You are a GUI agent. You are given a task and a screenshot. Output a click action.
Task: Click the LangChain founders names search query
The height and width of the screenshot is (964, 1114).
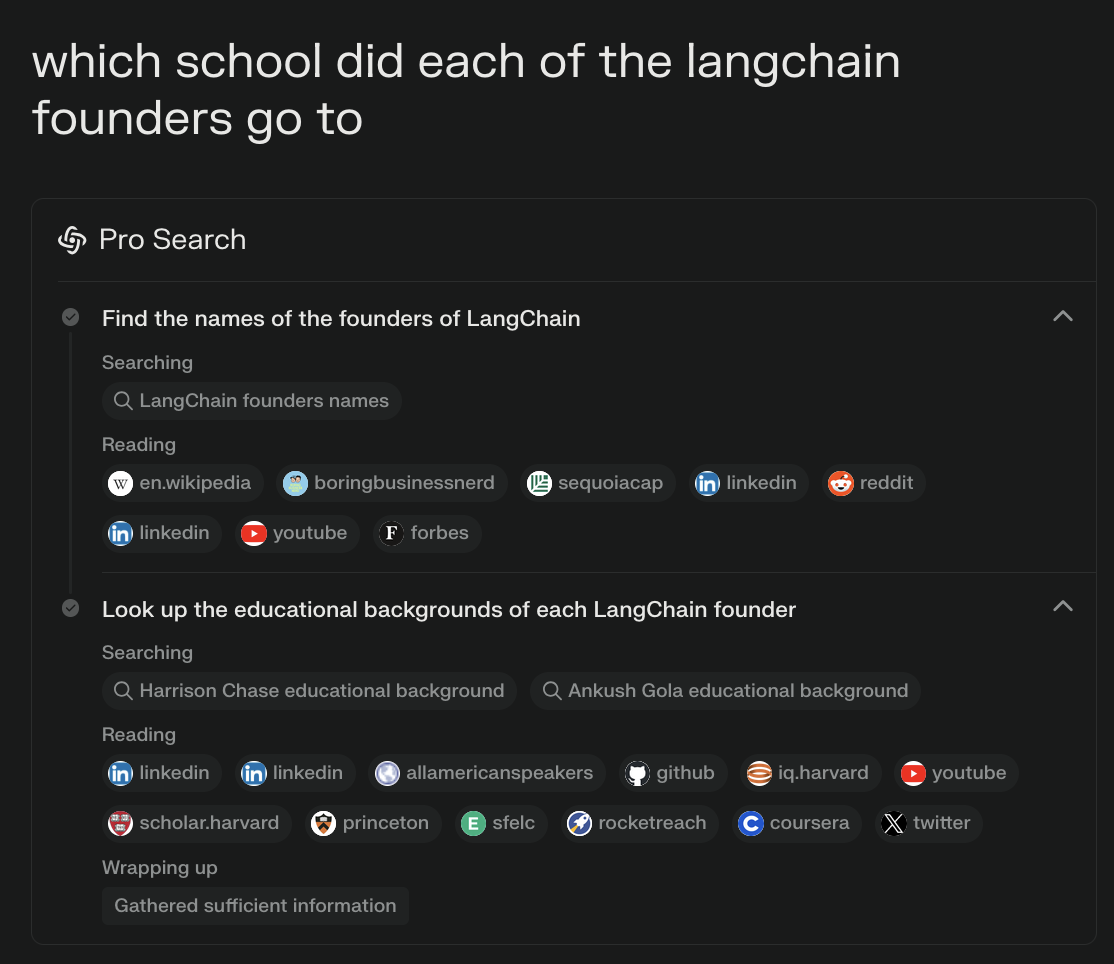pyautogui.click(x=252, y=401)
